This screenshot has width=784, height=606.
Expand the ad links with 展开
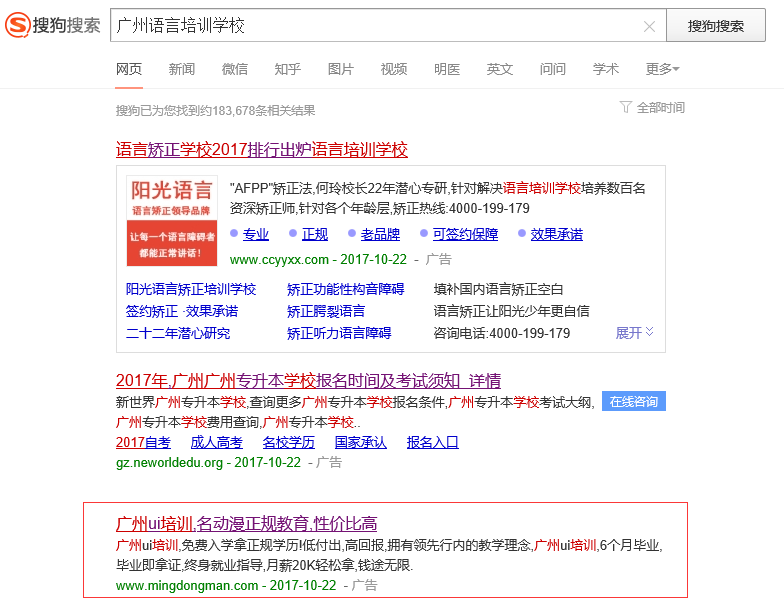pos(634,333)
